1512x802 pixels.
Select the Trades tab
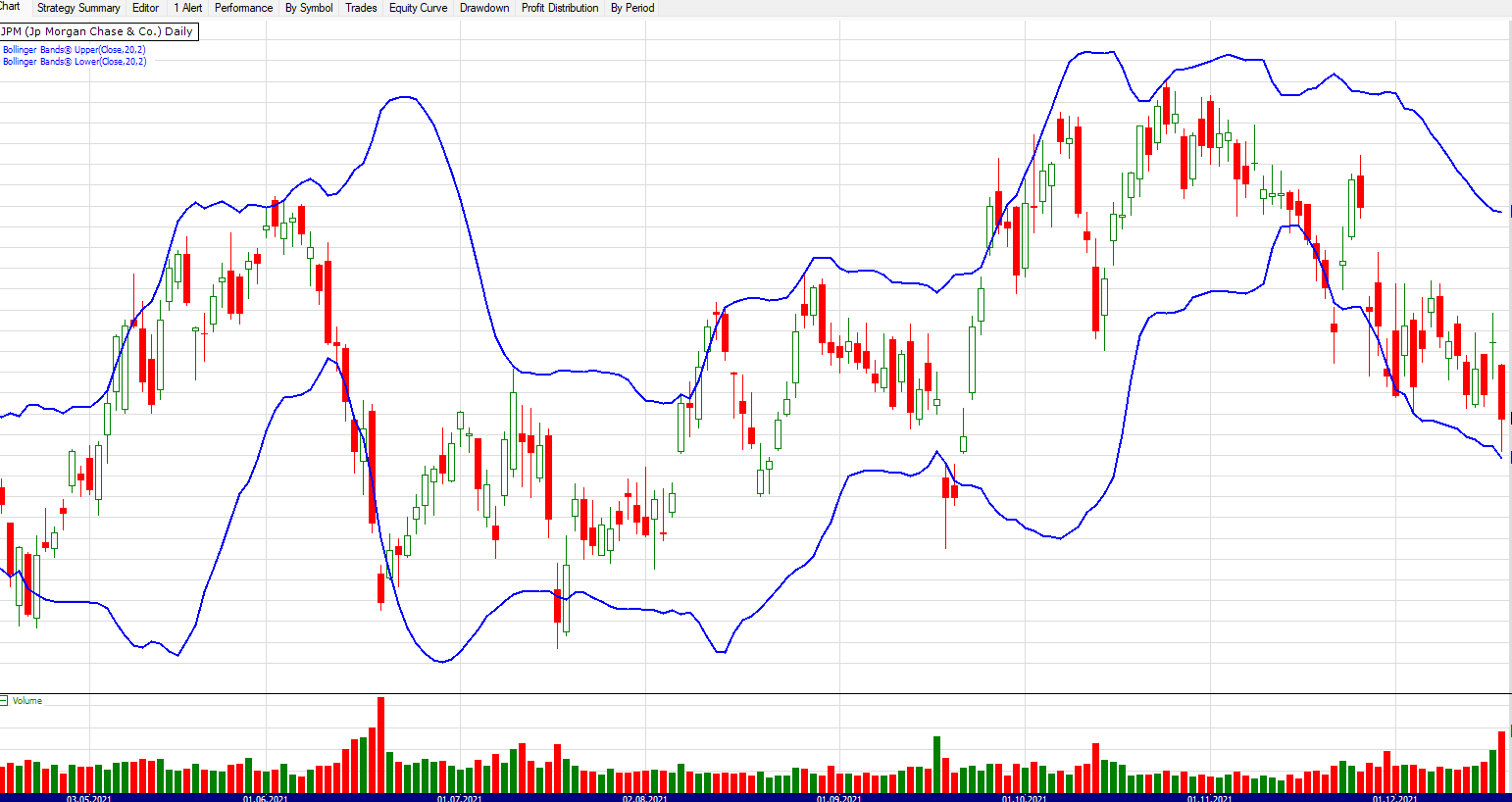coord(361,8)
